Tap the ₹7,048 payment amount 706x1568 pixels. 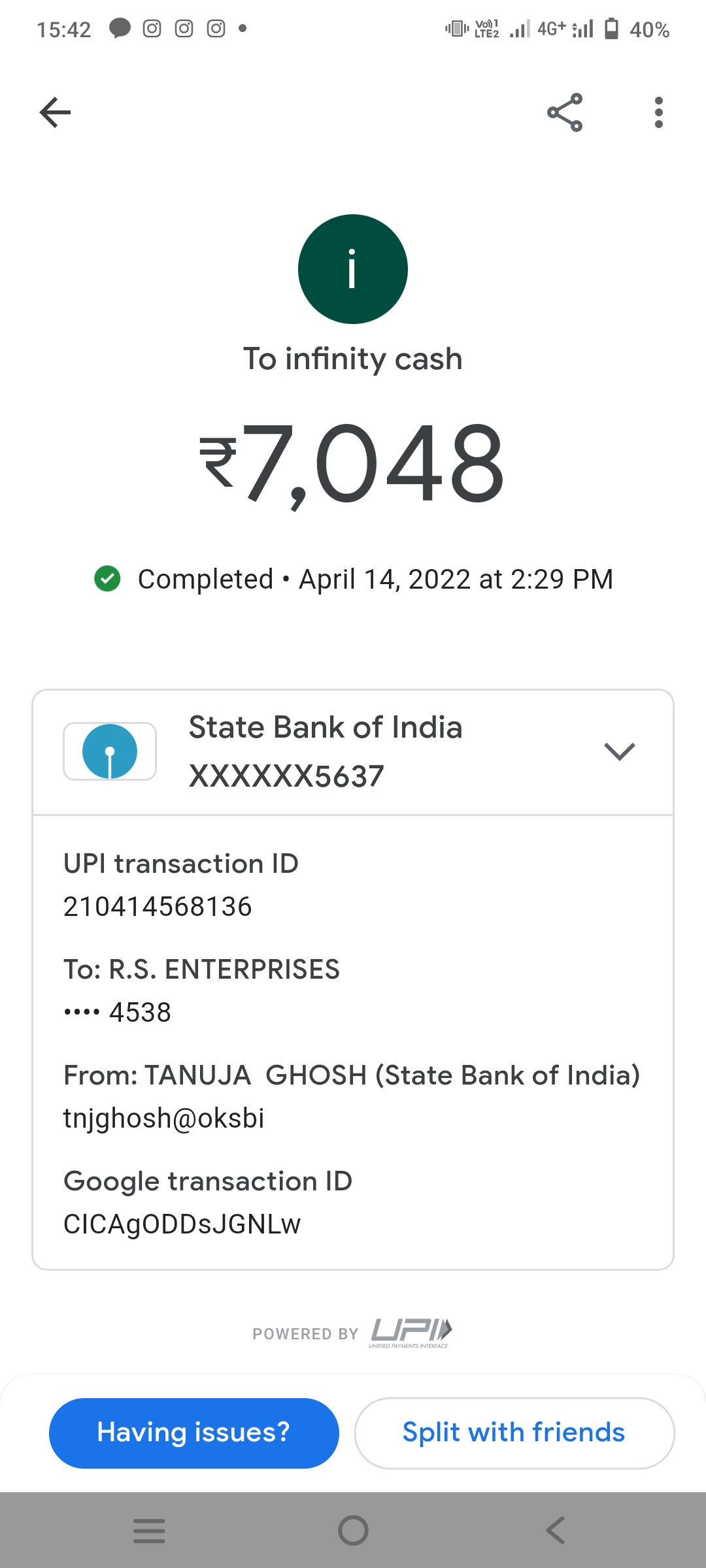[353, 464]
